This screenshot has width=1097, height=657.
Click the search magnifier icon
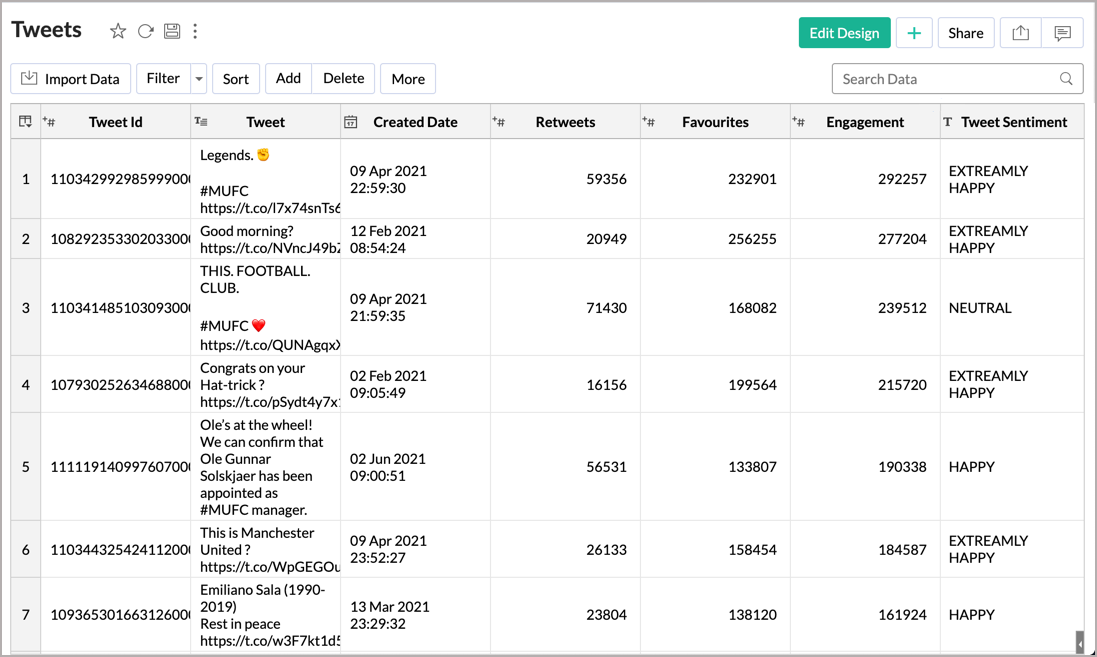point(1065,78)
